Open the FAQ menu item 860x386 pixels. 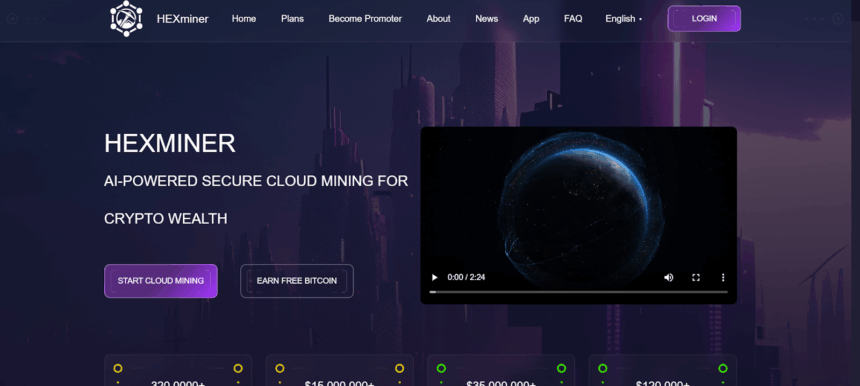(573, 19)
